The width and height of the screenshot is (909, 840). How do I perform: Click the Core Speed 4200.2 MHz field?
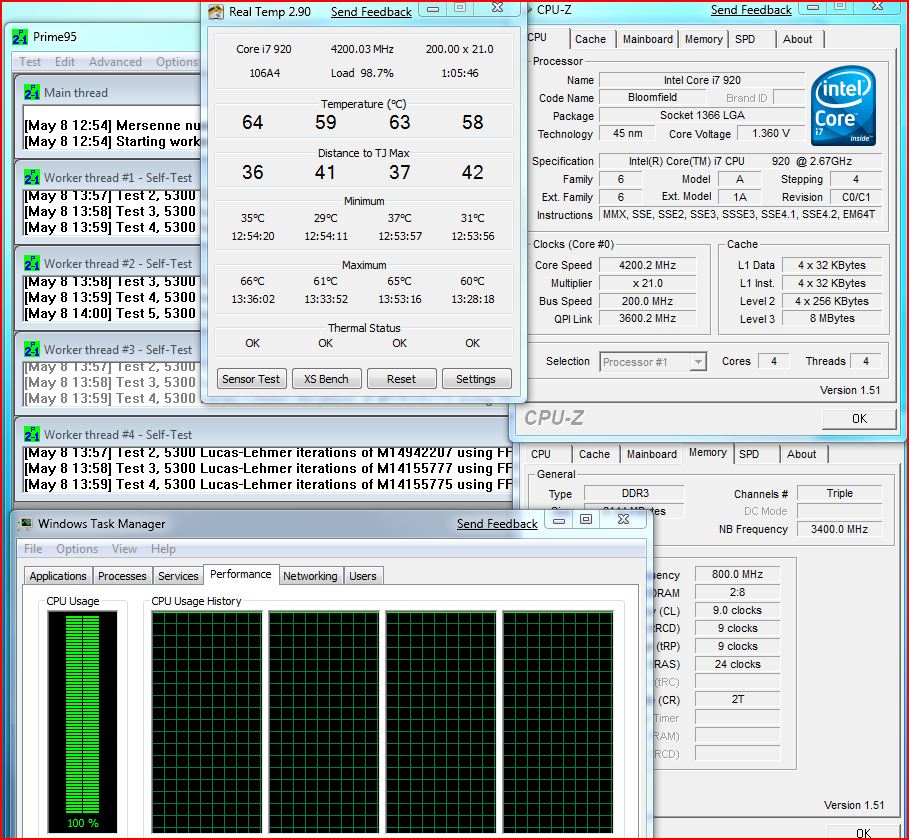click(648, 265)
